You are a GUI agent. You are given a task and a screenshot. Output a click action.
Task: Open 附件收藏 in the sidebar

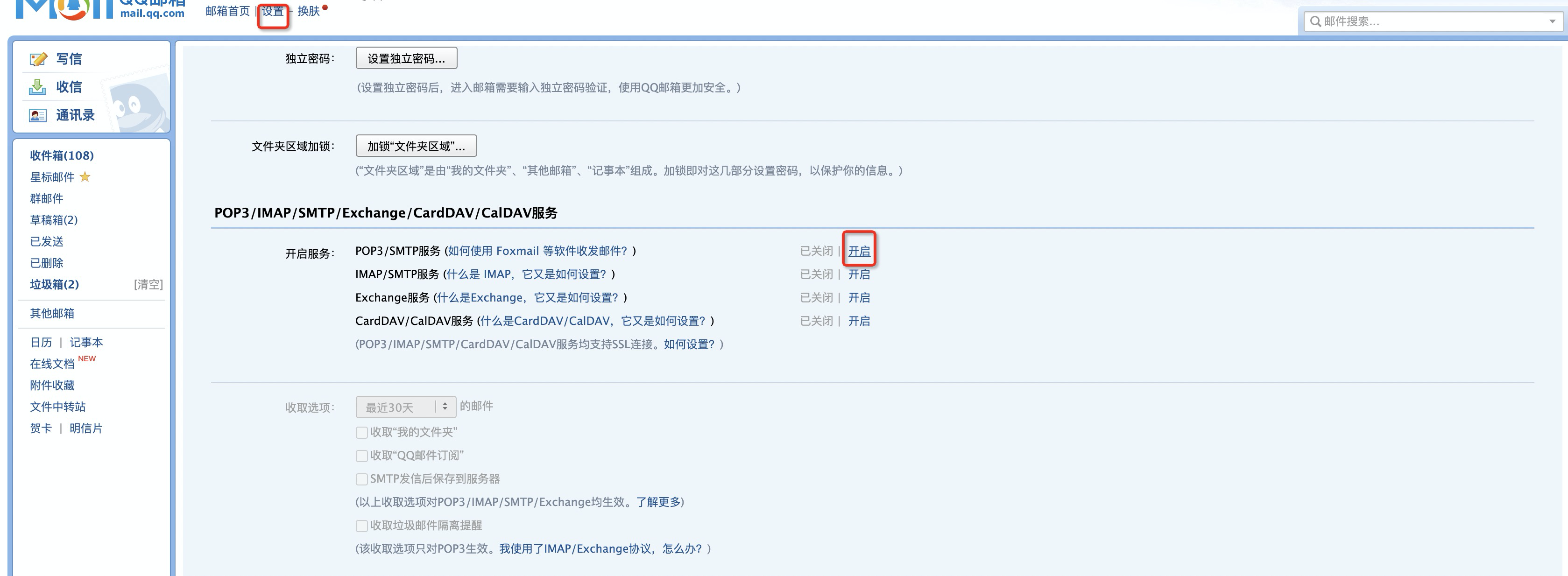(52, 385)
